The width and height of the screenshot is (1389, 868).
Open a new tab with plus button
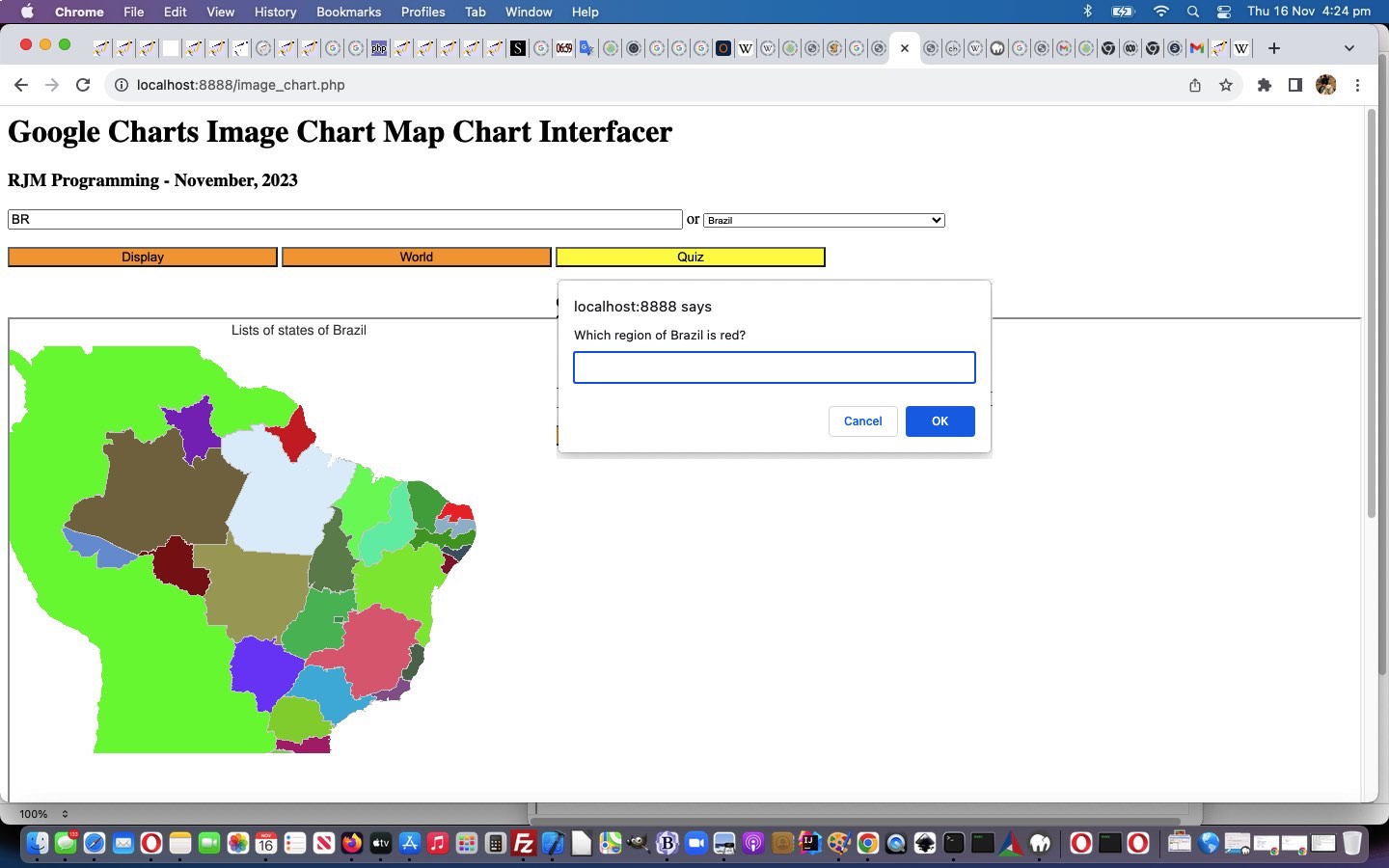(1274, 48)
